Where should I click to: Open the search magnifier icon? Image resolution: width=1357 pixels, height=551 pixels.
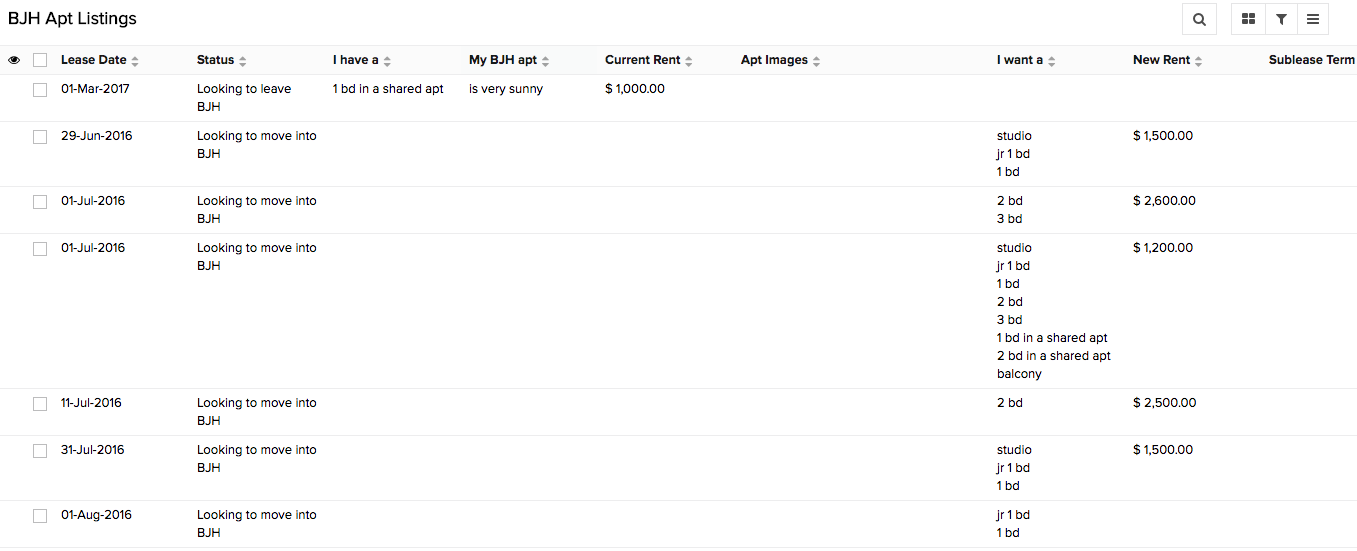coord(1199,19)
